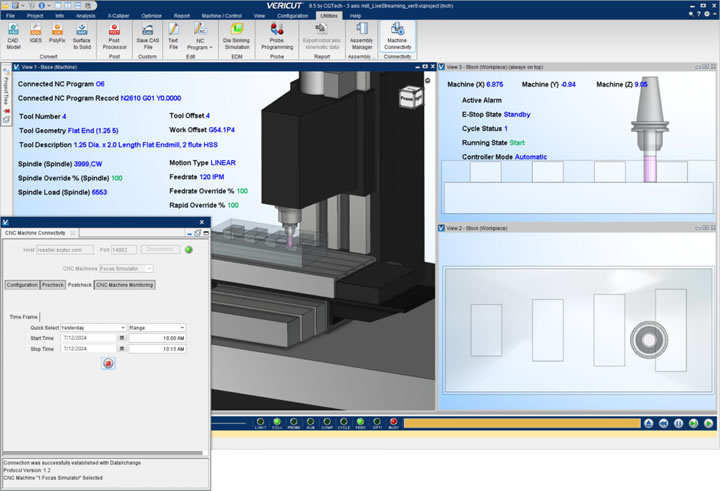
Task: Click the 10:15 AM stop time field
Action: point(157,349)
